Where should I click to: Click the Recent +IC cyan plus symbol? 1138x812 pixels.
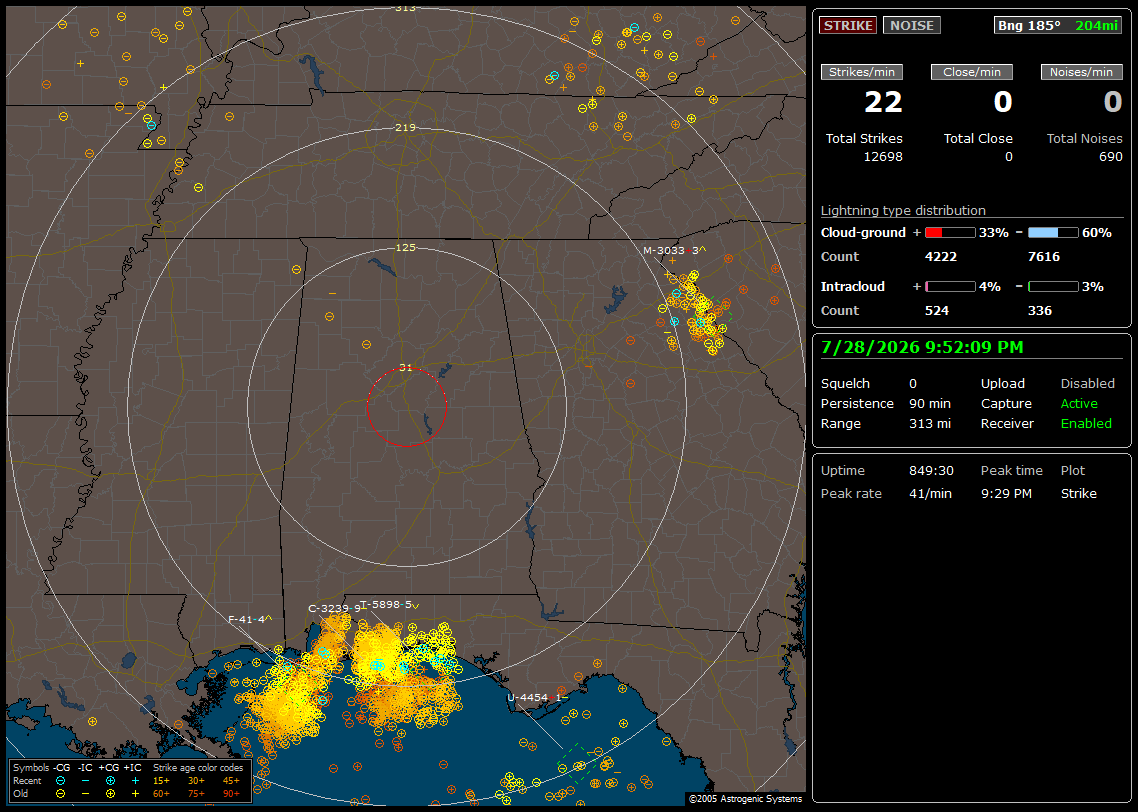click(x=135, y=781)
